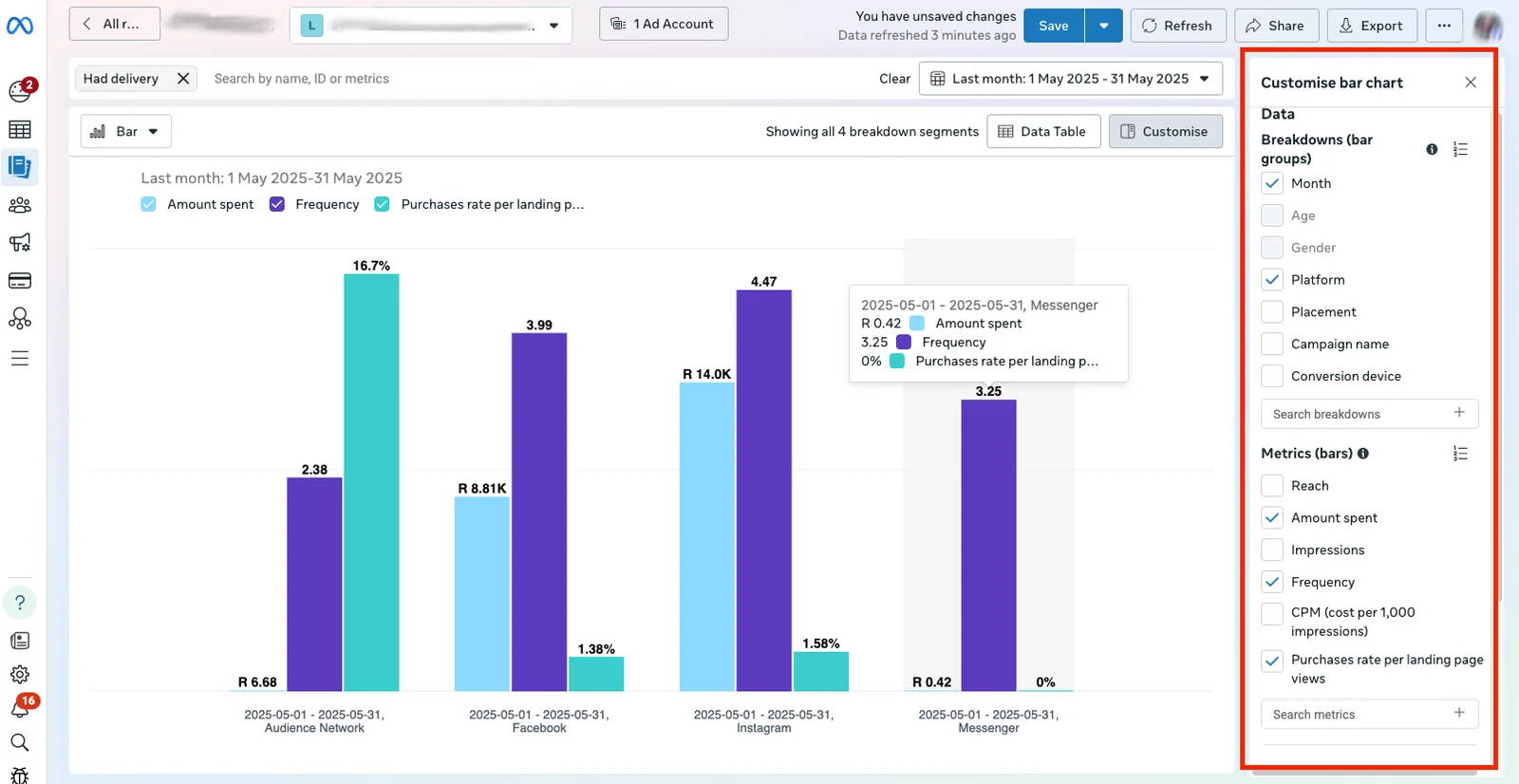Click the Refresh button
This screenshot has height=784, width=1519.
coord(1178,26)
